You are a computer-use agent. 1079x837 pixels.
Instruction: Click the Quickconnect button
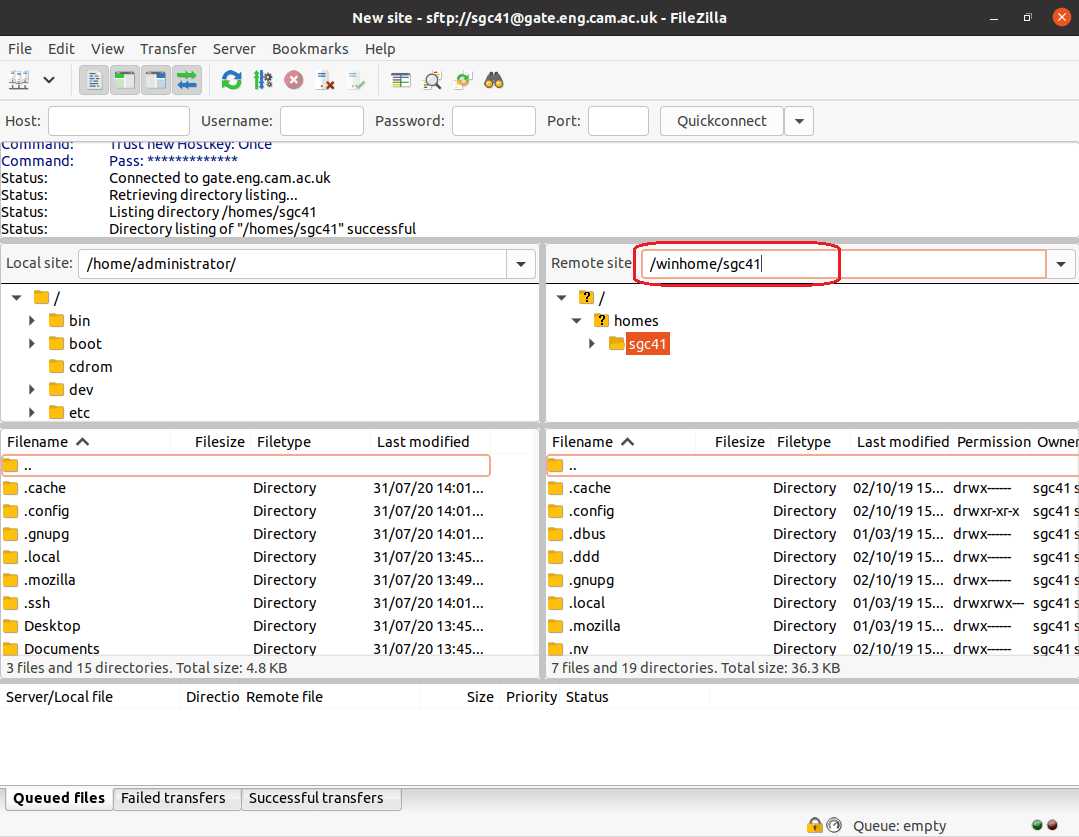(x=721, y=121)
